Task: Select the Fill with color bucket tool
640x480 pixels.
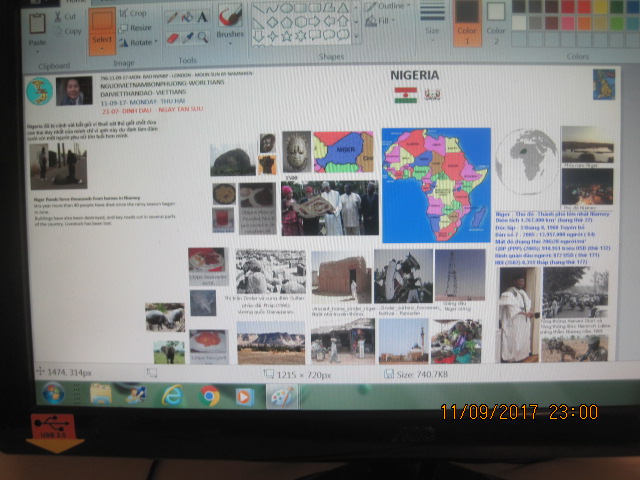Action: (187, 18)
